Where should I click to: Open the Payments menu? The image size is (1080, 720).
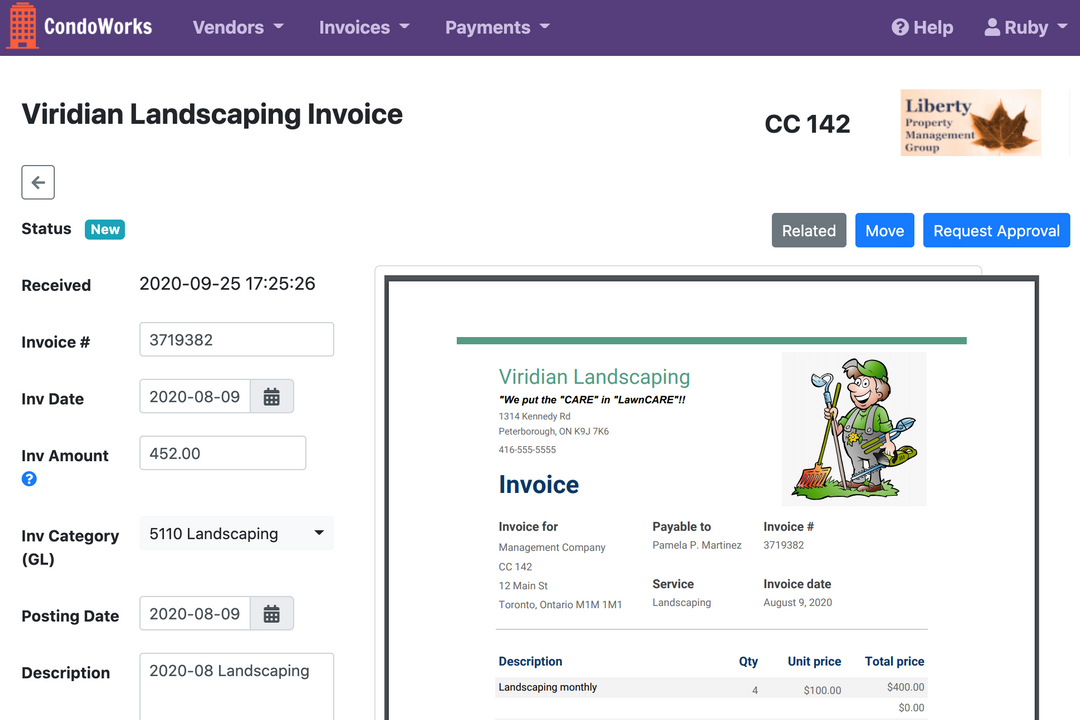(496, 27)
